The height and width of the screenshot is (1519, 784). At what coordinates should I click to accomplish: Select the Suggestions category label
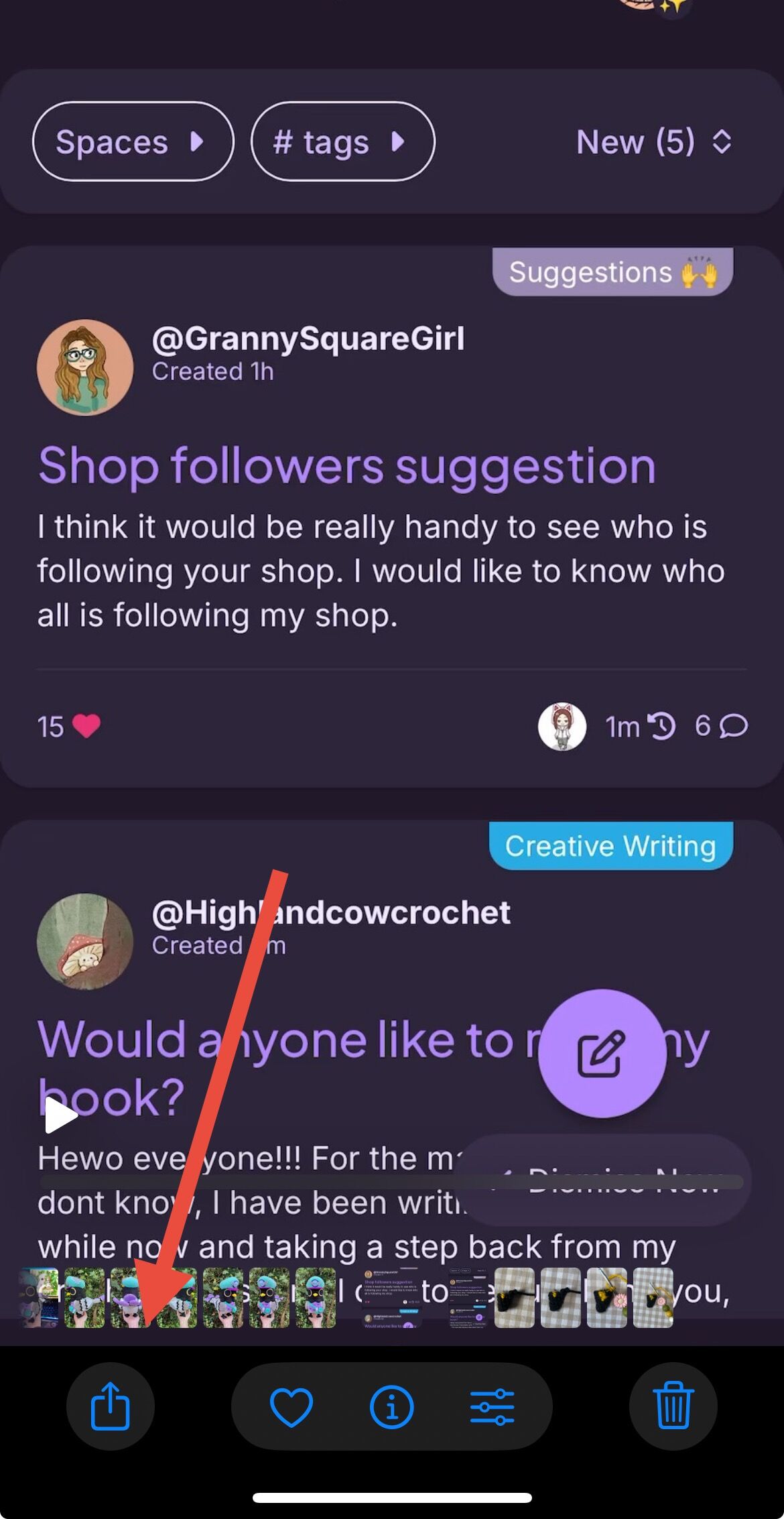[x=612, y=272]
